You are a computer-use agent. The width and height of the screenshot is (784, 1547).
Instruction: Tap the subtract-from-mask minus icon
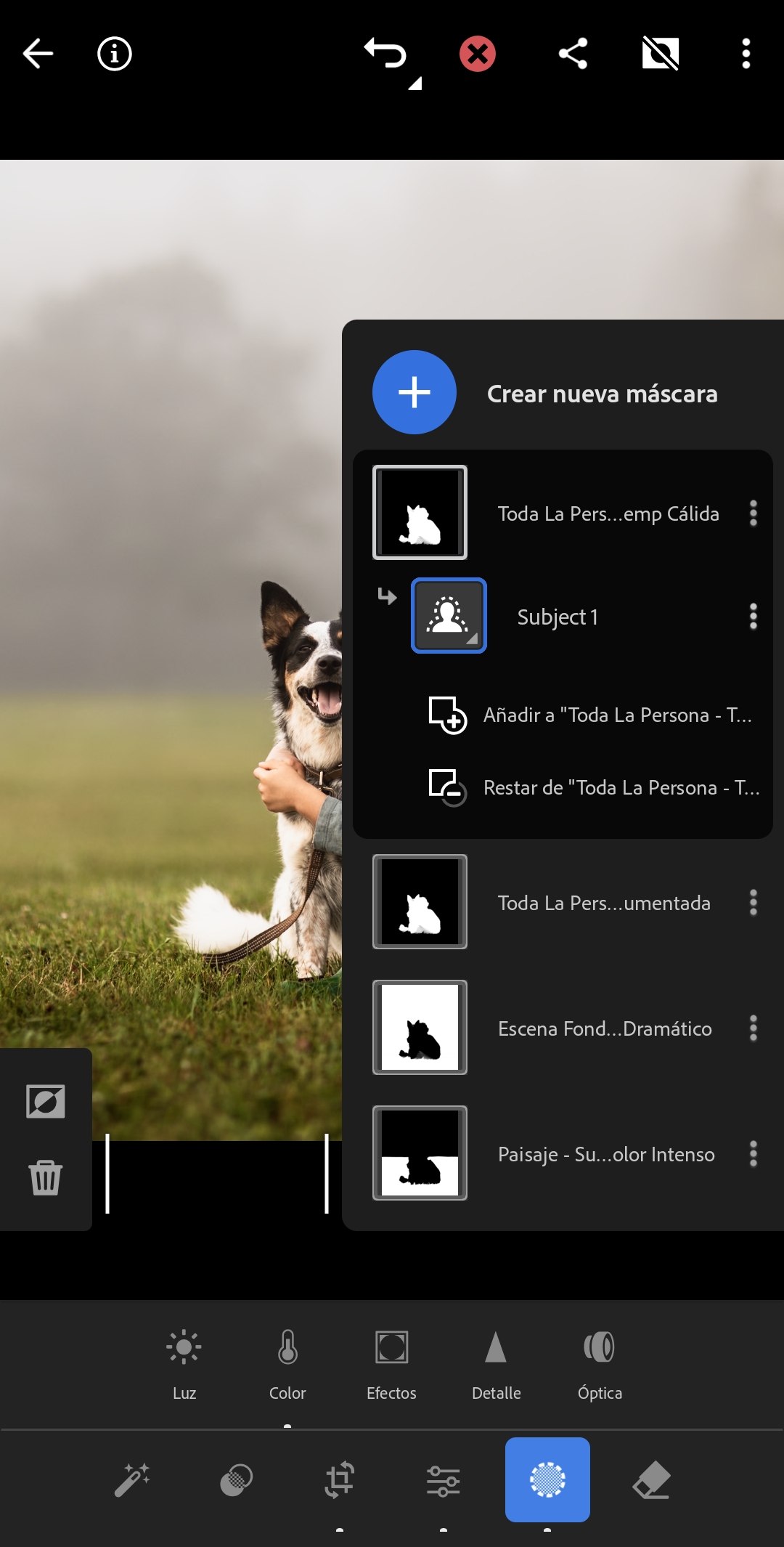point(447,788)
